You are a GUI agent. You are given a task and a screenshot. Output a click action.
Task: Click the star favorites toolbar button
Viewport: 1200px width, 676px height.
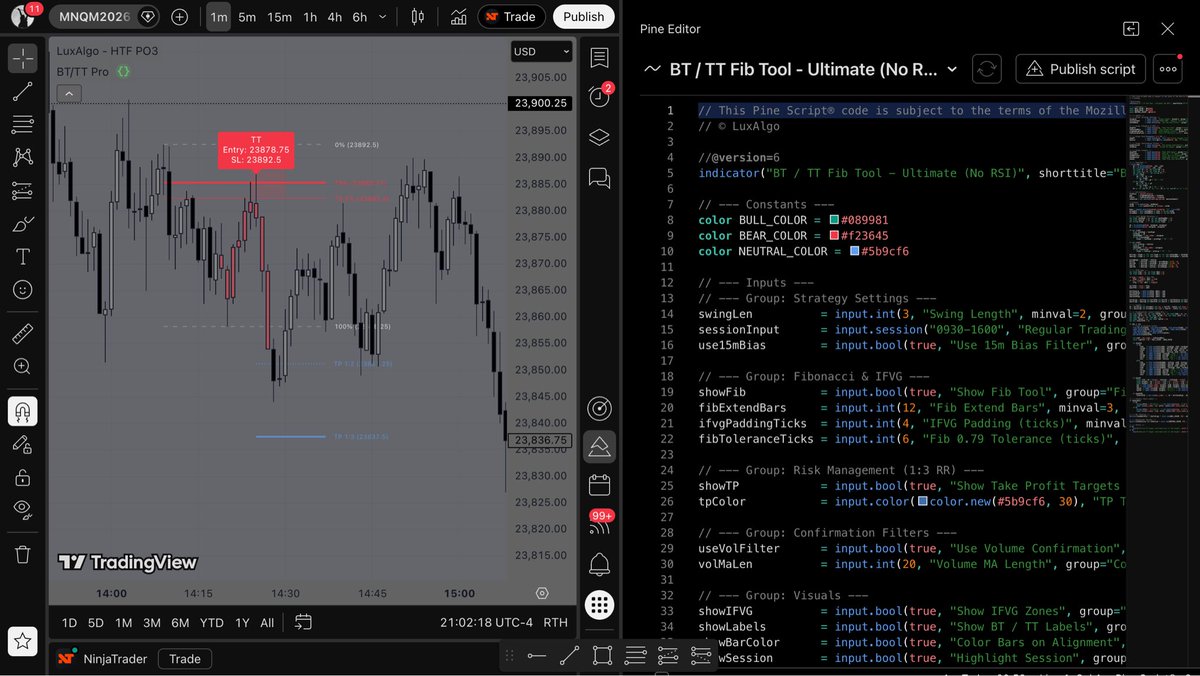coord(23,641)
